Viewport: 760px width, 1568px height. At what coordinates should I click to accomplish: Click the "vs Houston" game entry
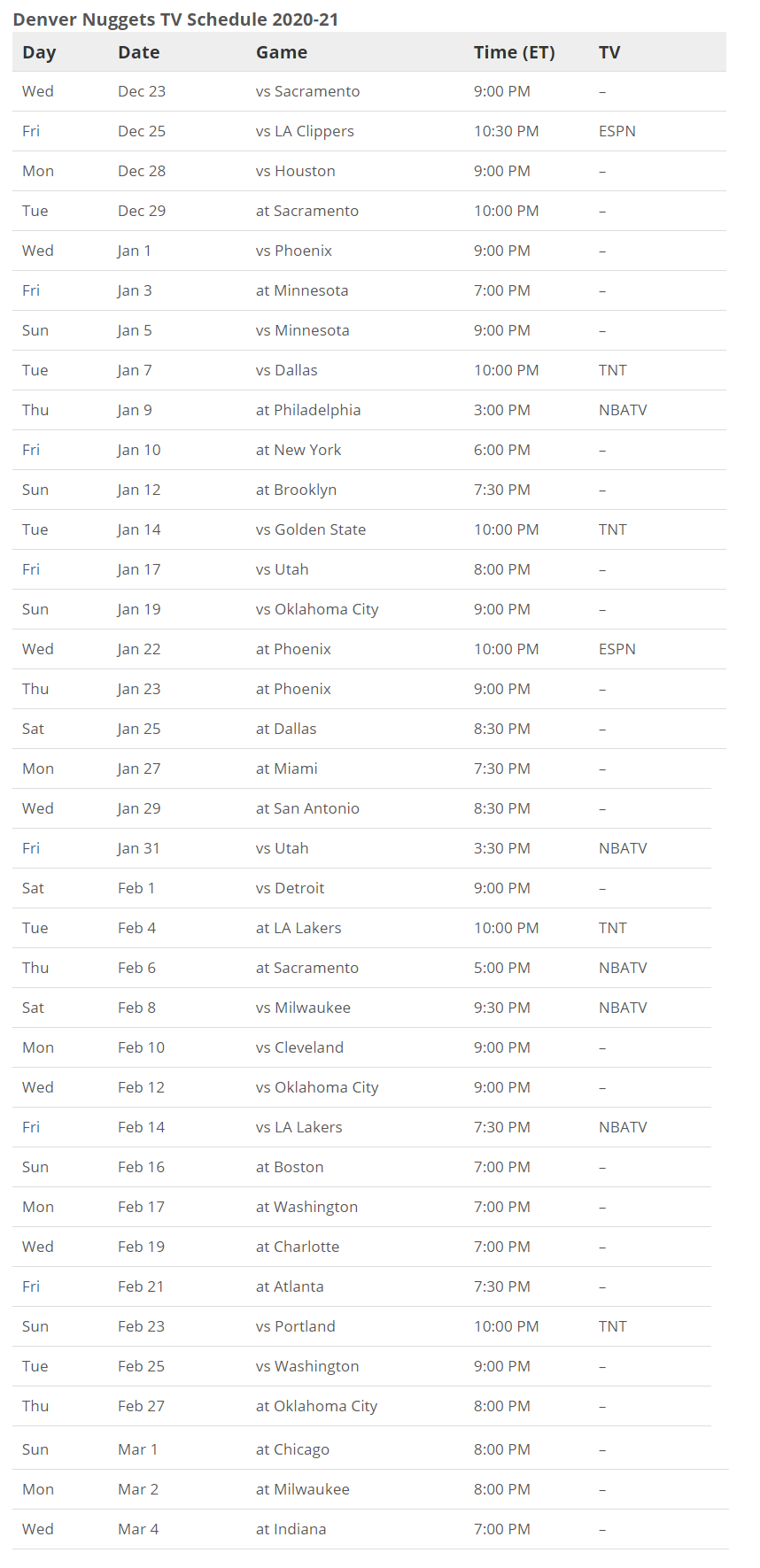(296, 171)
